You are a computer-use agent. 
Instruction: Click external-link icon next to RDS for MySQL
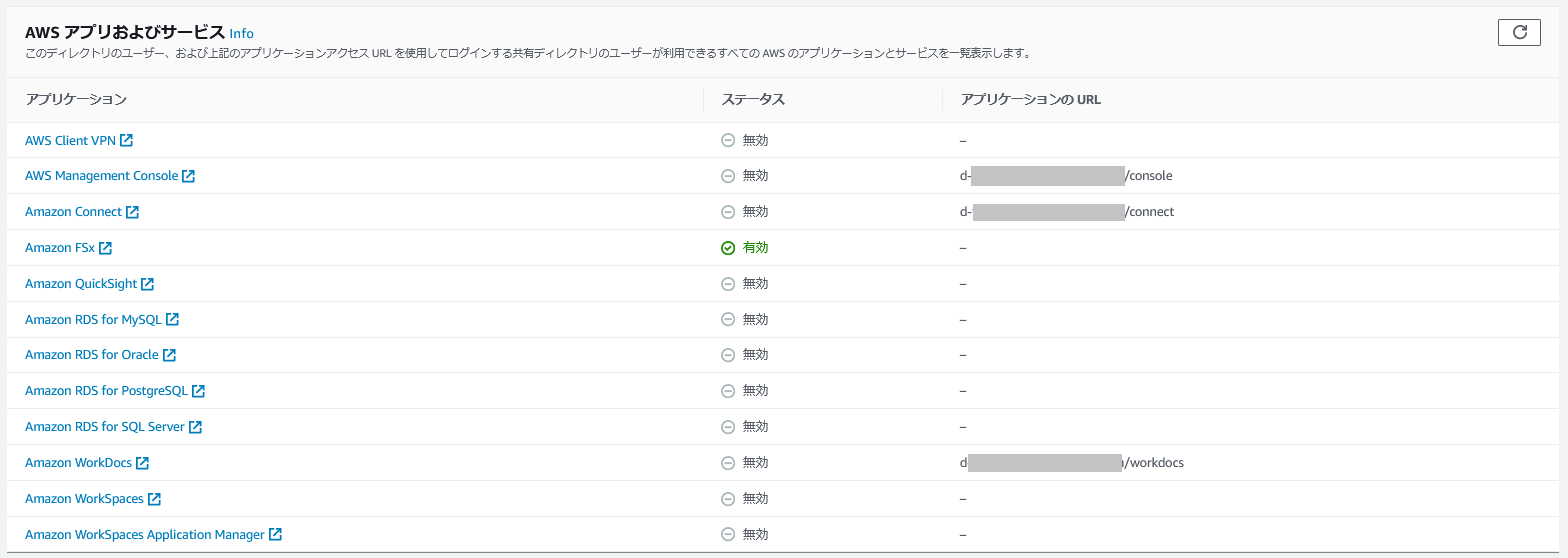pyautogui.click(x=173, y=320)
